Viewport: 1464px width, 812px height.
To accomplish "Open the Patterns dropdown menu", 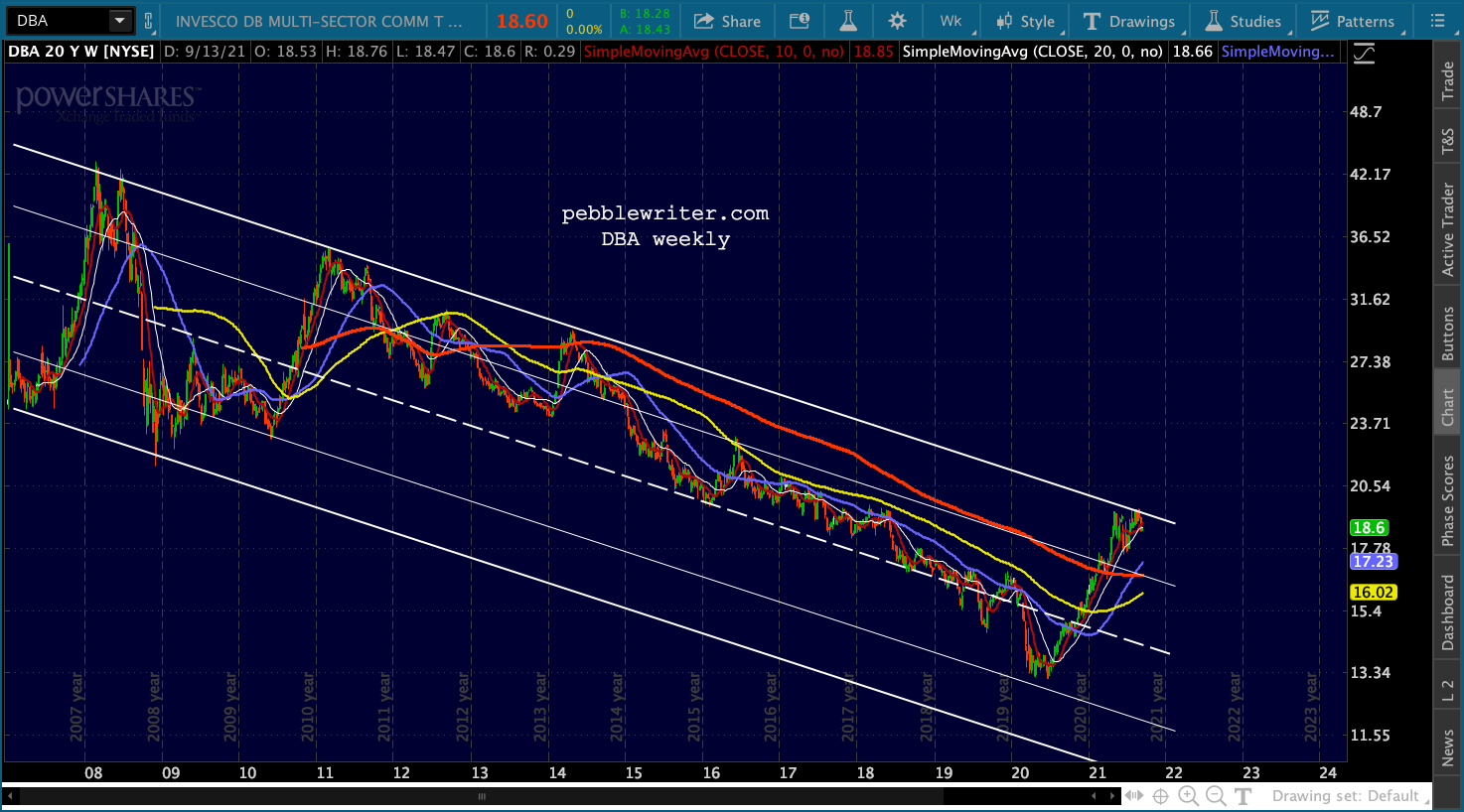I will point(1353,21).
